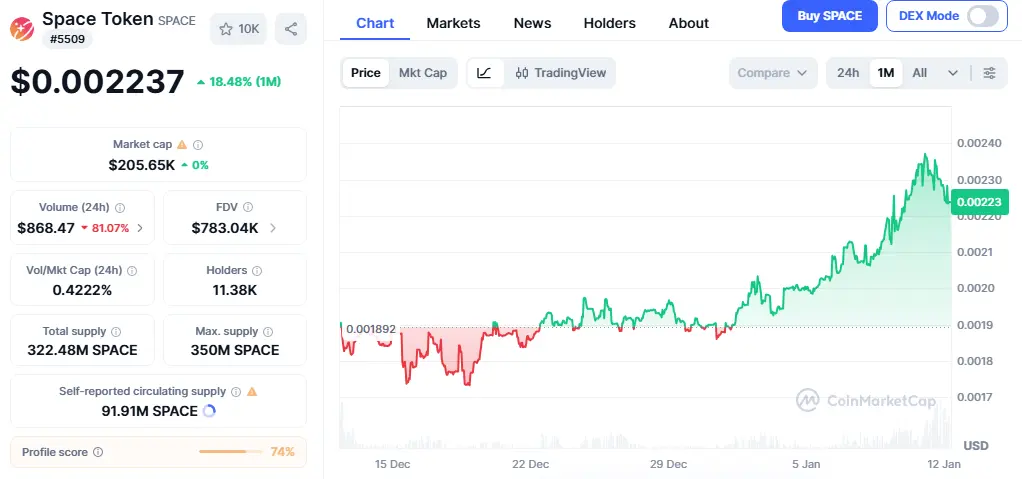
Task: Click the 22 Dec axis label
Action: pyautogui.click(x=531, y=464)
